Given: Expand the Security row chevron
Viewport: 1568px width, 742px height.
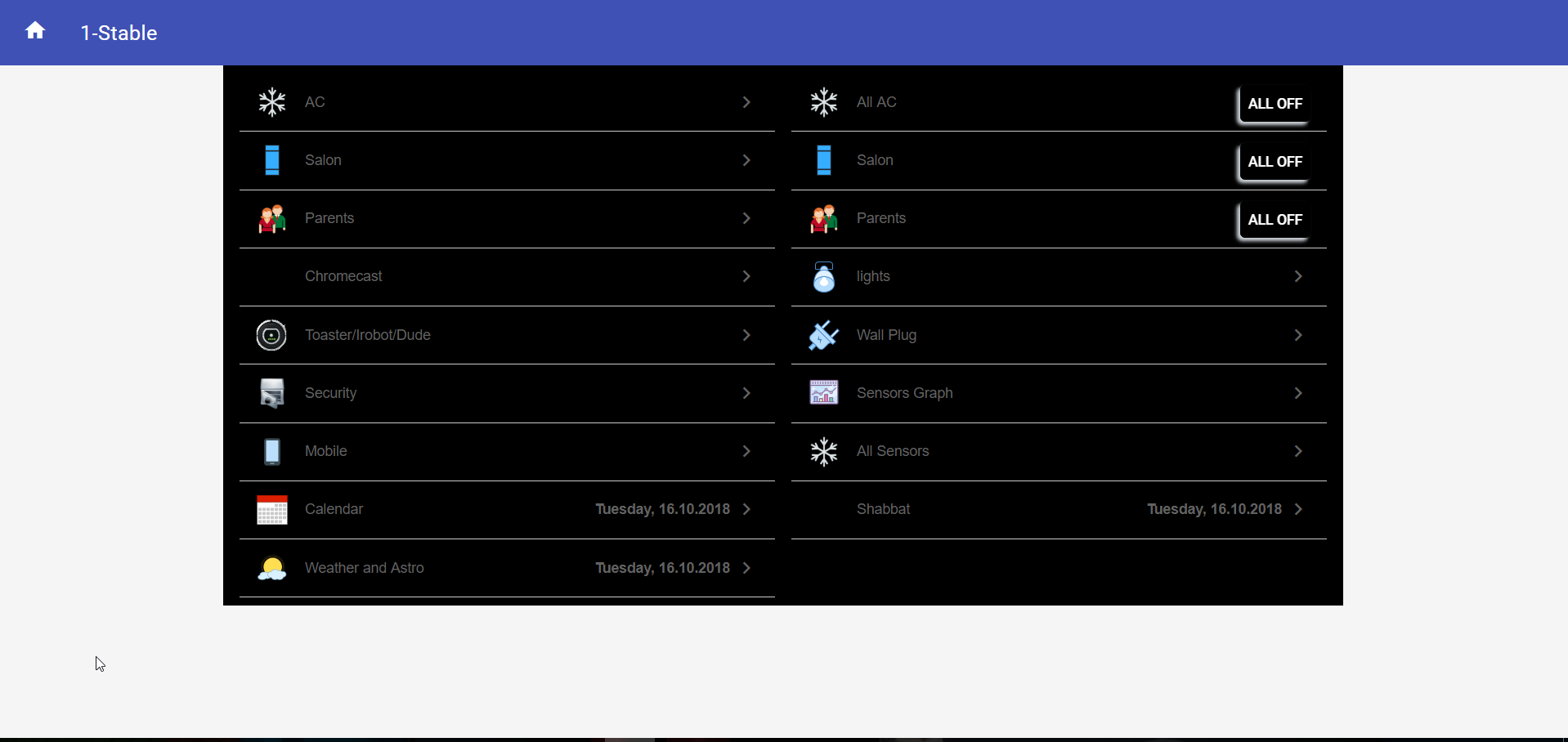Looking at the screenshot, I should (746, 393).
